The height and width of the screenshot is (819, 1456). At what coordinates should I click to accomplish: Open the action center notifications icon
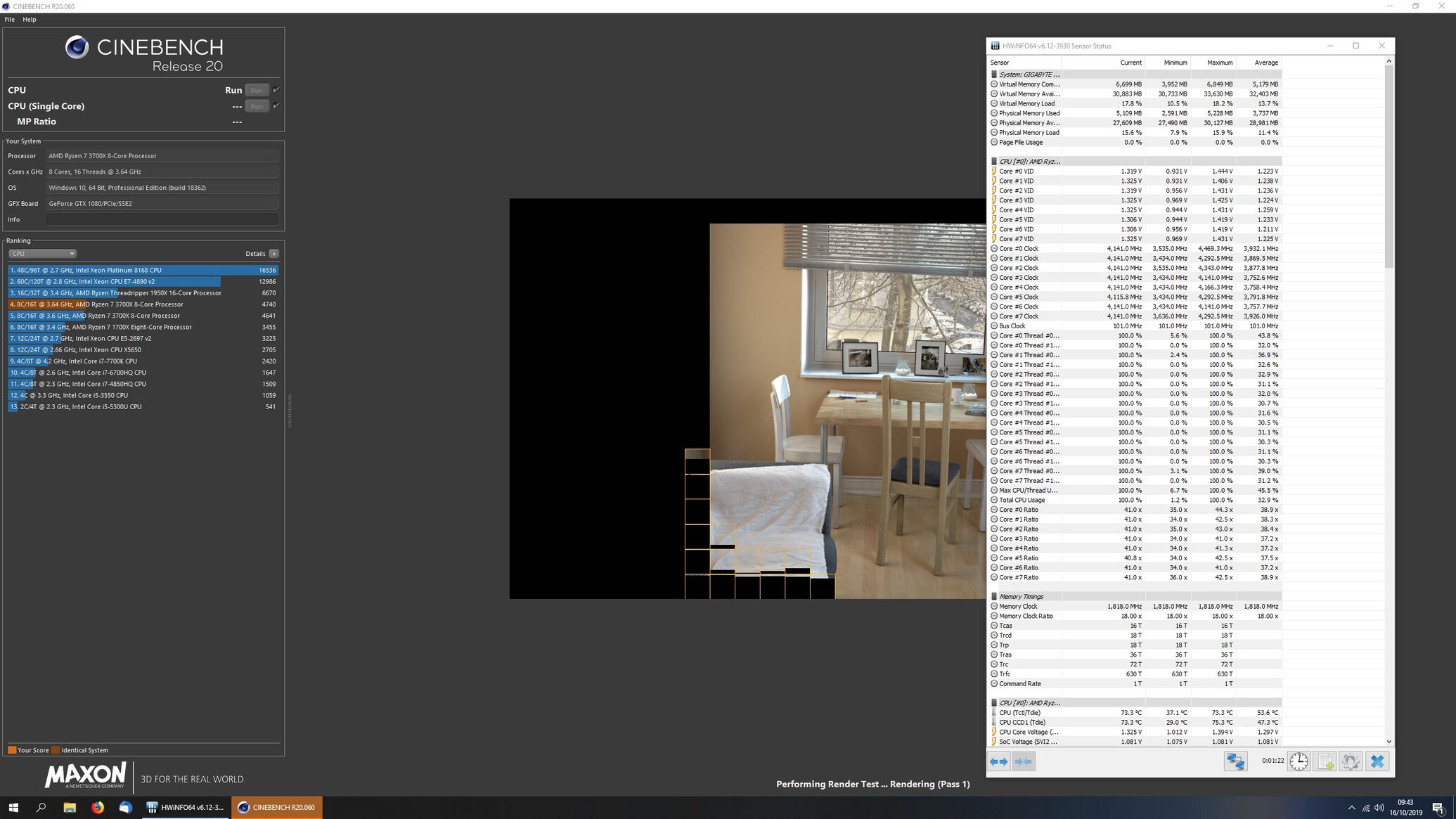click(1438, 807)
